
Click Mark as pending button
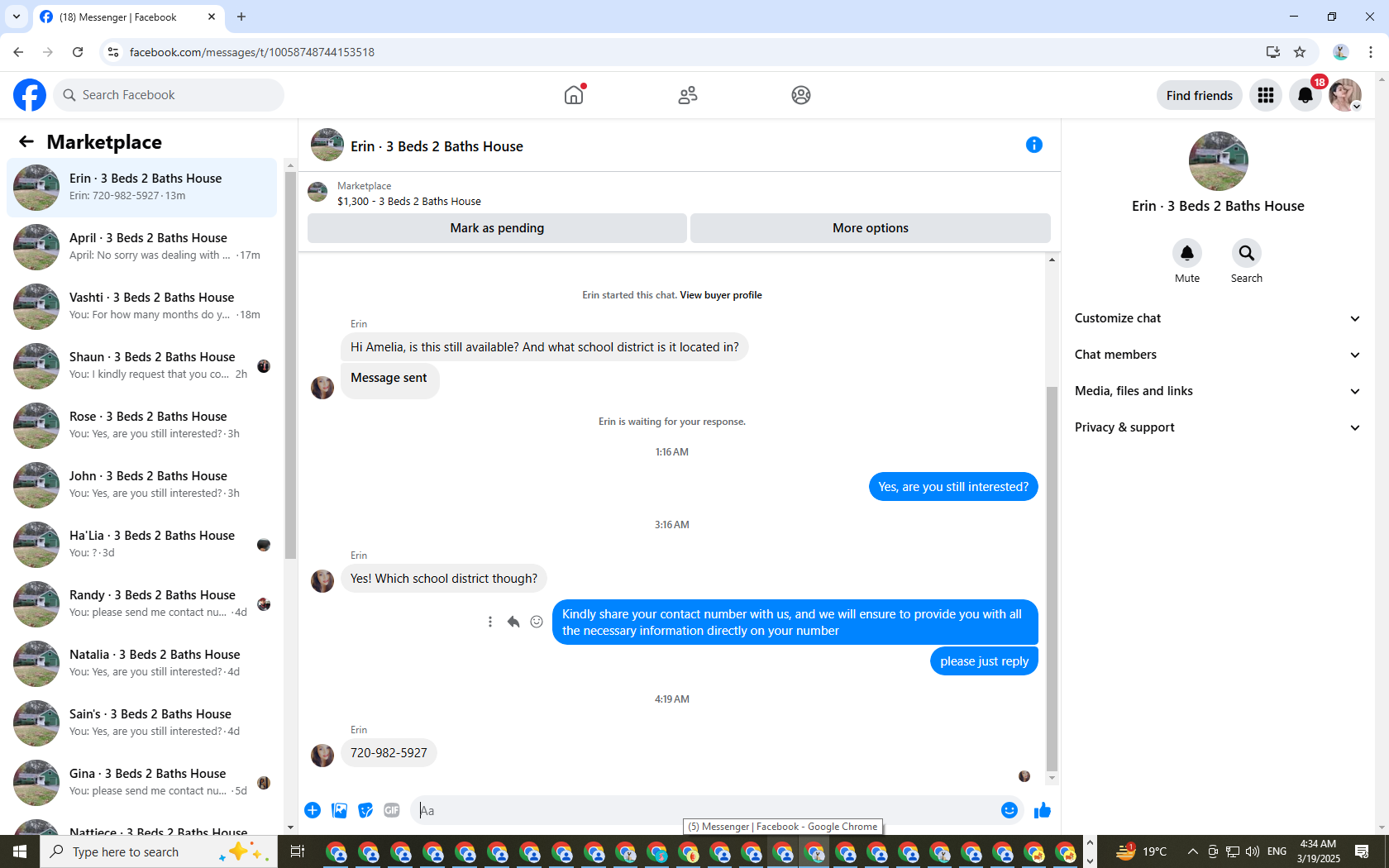click(497, 228)
